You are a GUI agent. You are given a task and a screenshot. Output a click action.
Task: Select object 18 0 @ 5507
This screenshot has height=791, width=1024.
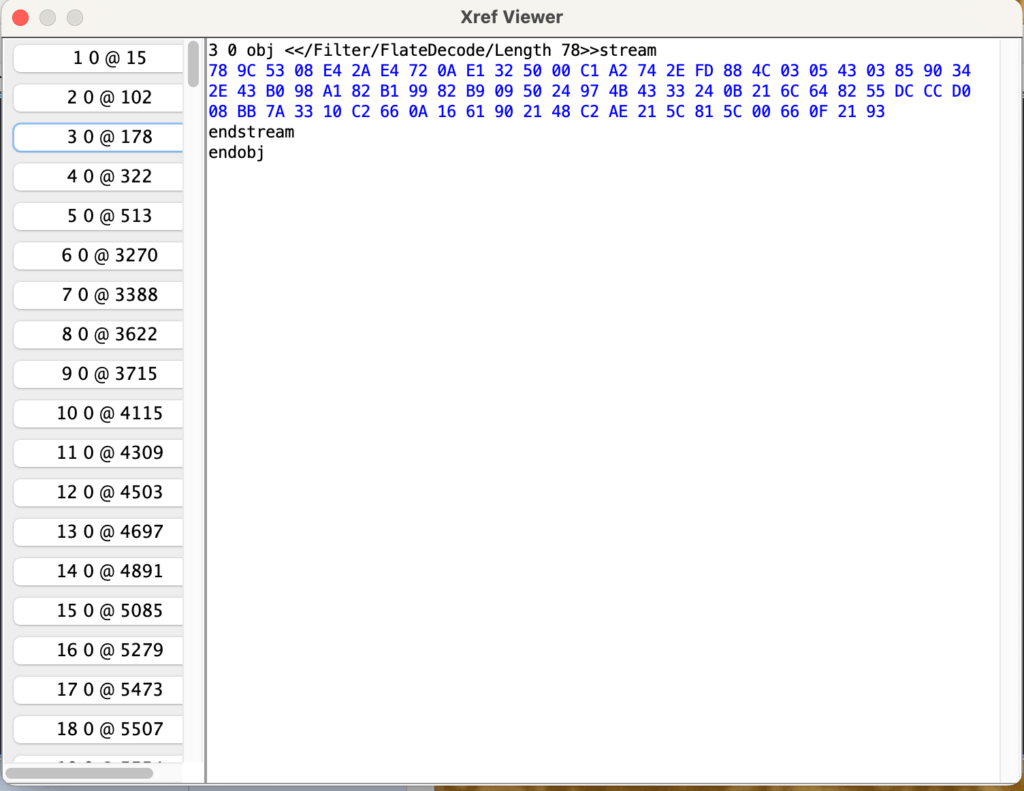click(97, 729)
